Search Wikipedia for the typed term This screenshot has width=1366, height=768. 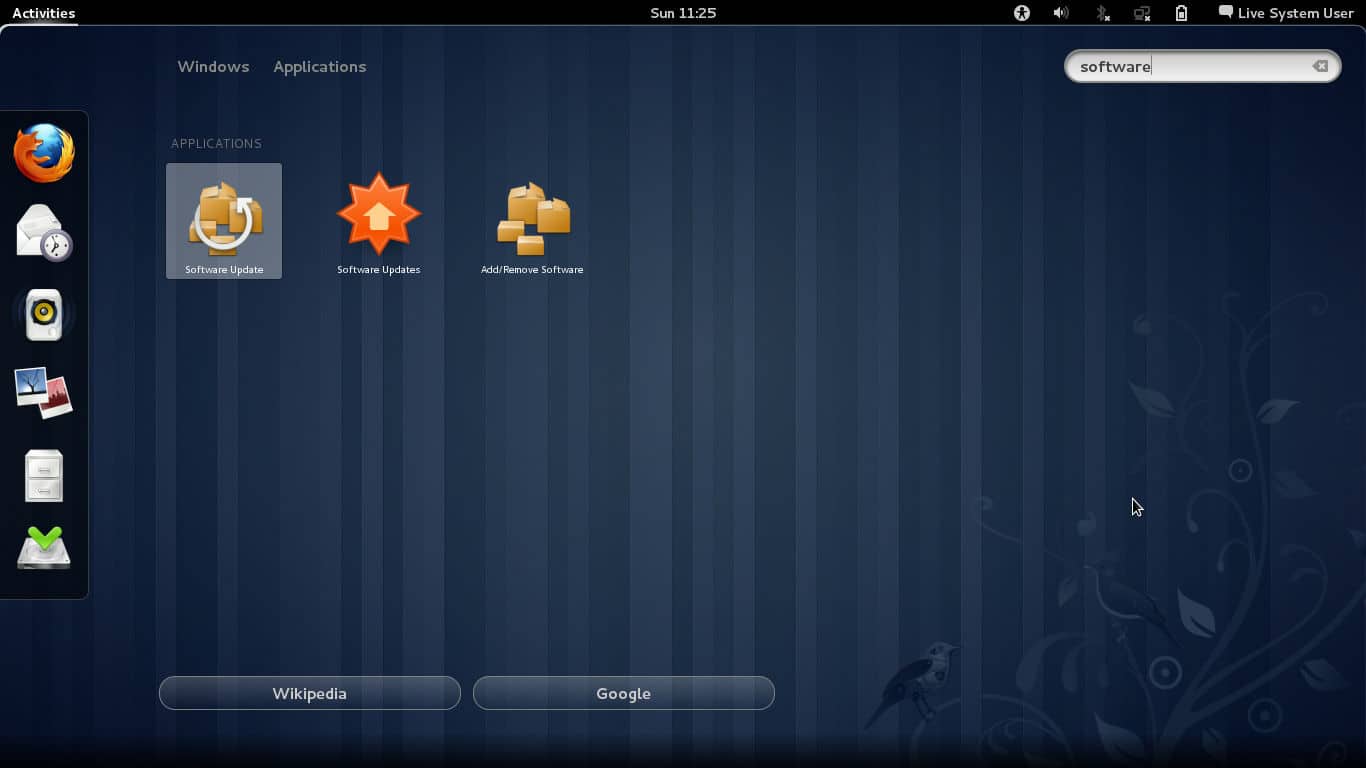pos(310,693)
